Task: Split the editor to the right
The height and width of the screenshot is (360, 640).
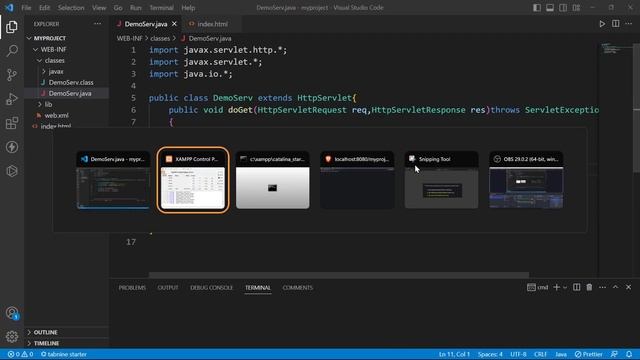Action: point(616,24)
